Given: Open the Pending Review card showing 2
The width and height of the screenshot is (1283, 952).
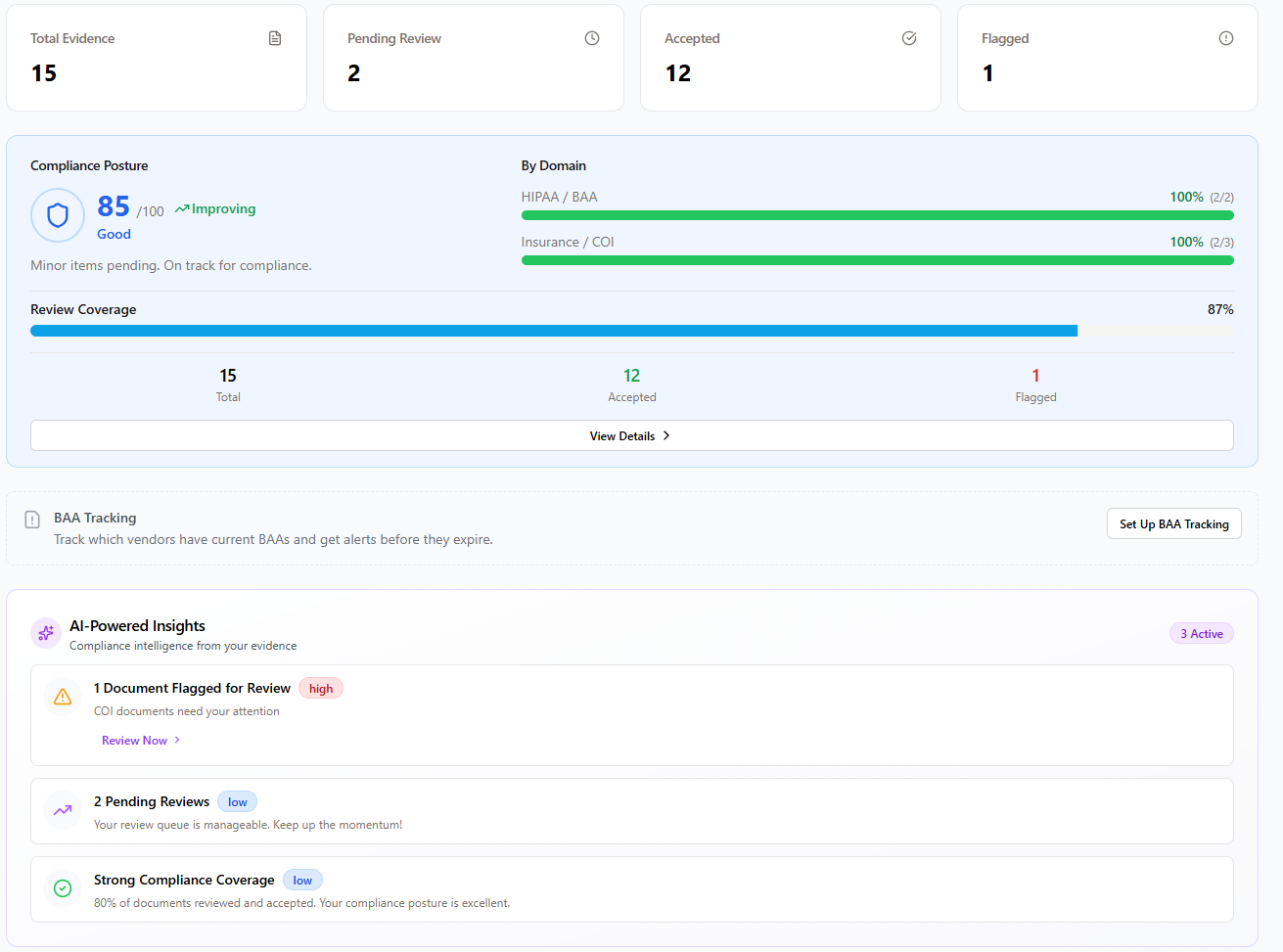Looking at the screenshot, I should tap(474, 58).
